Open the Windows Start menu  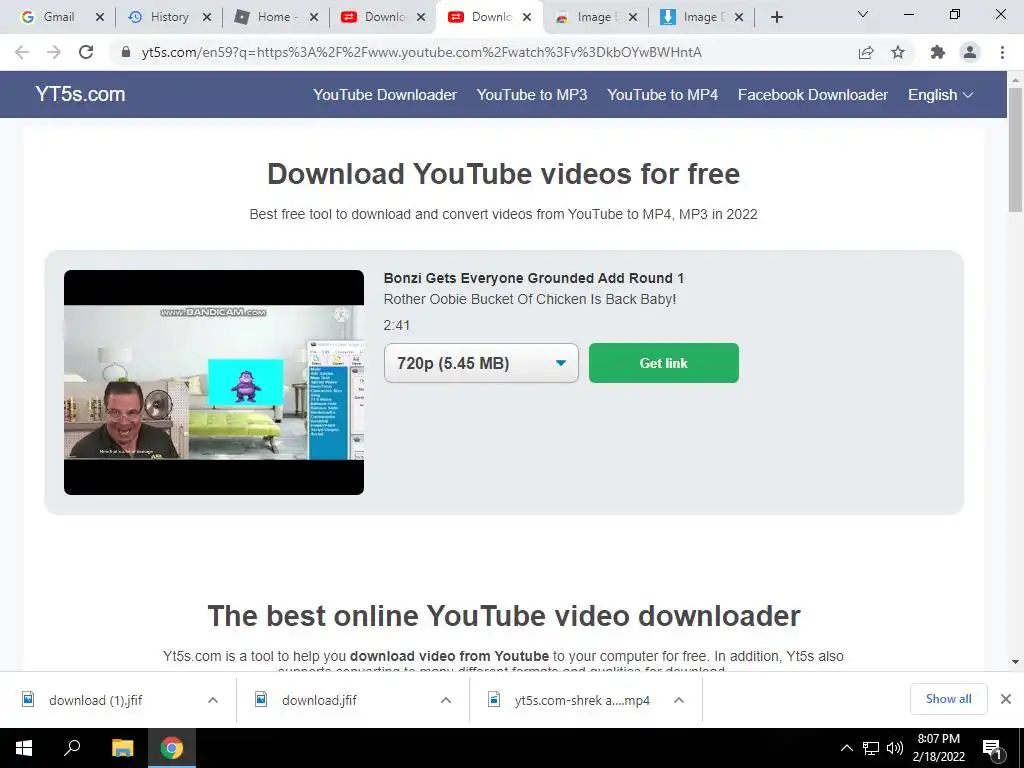(x=24, y=748)
